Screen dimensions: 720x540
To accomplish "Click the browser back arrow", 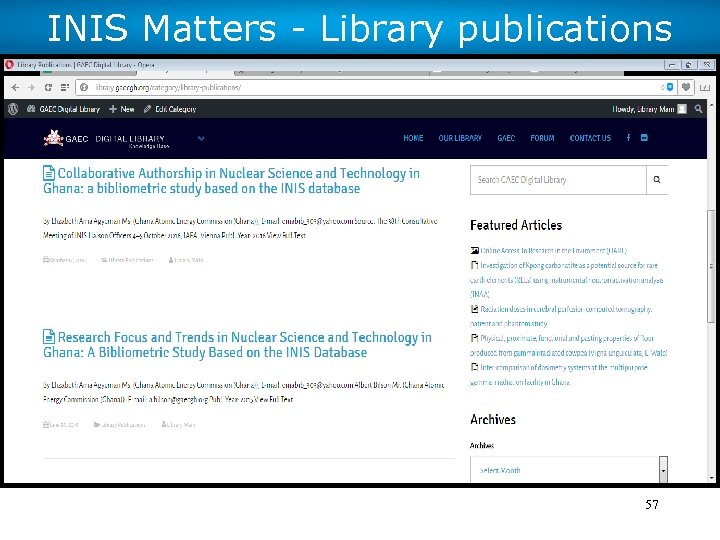I will coord(15,87).
